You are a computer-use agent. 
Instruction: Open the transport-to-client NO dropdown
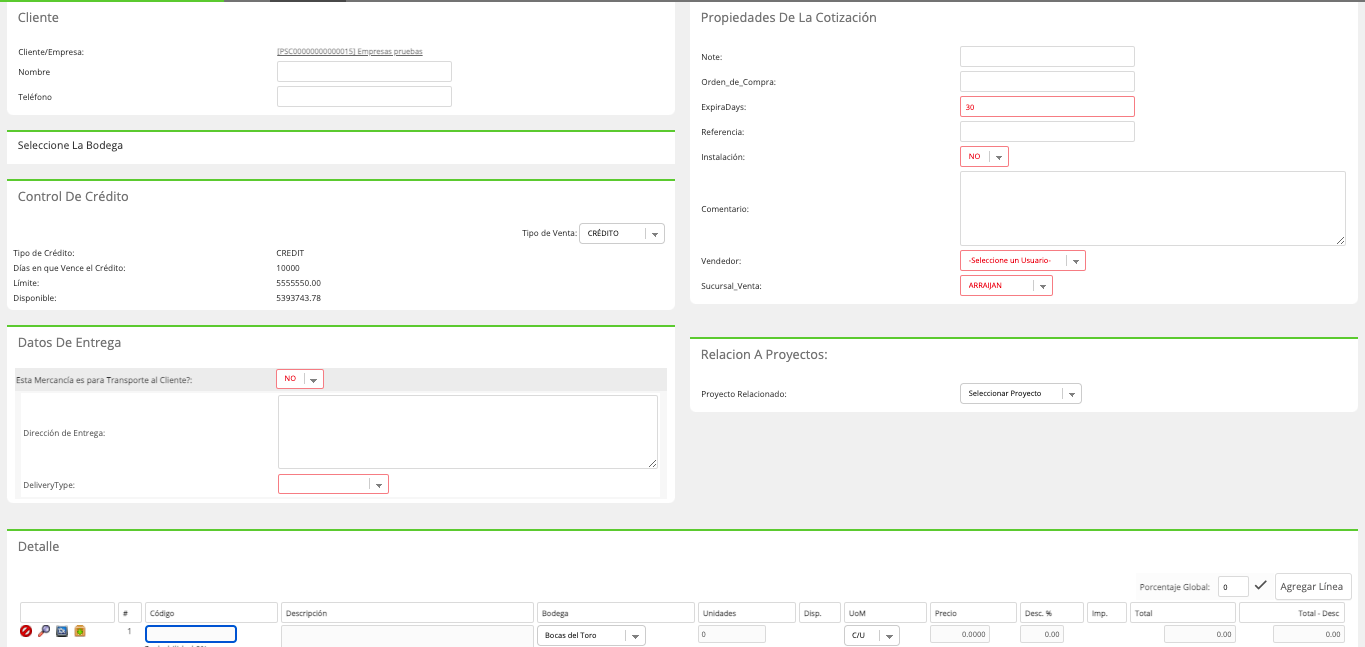click(300, 379)
